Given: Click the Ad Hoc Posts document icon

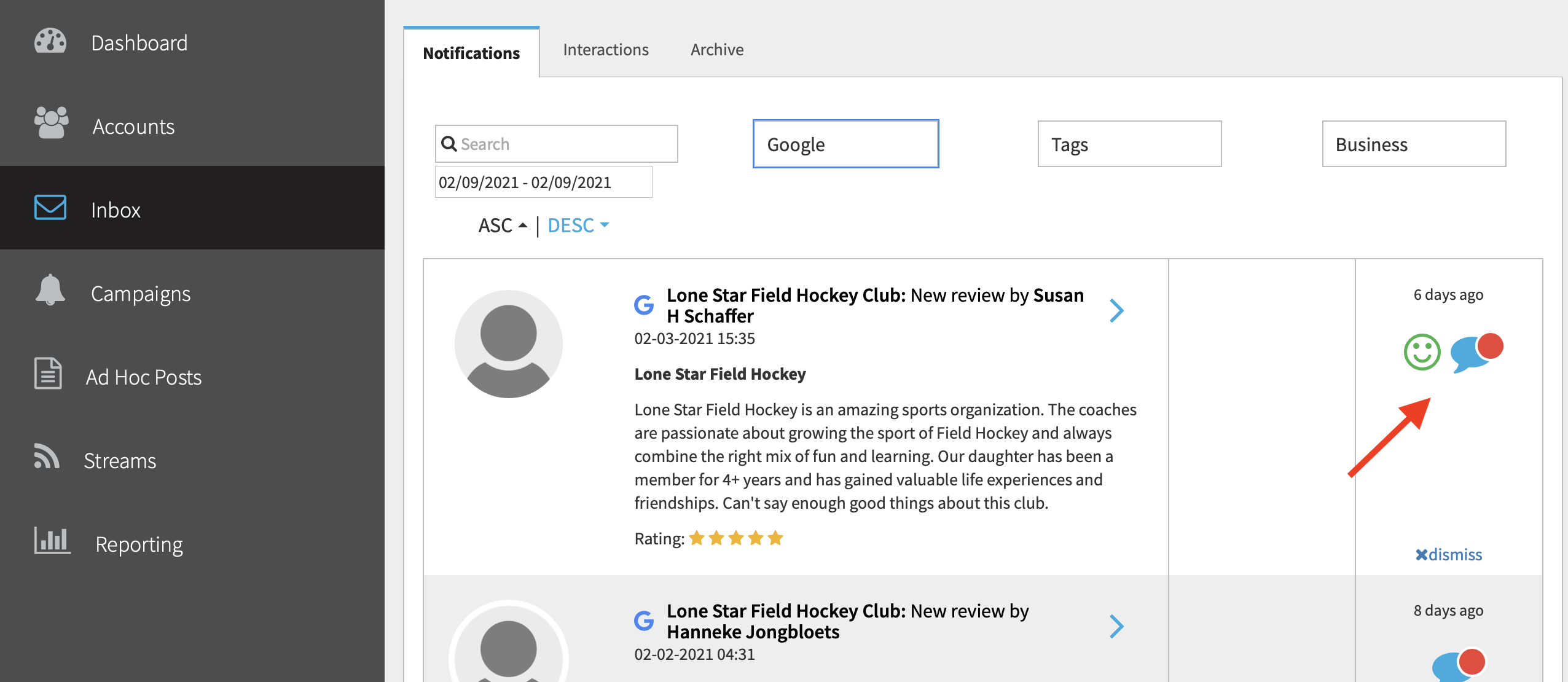Looking at the screenshot, I should pyautogui.click(x=48, y=374).
